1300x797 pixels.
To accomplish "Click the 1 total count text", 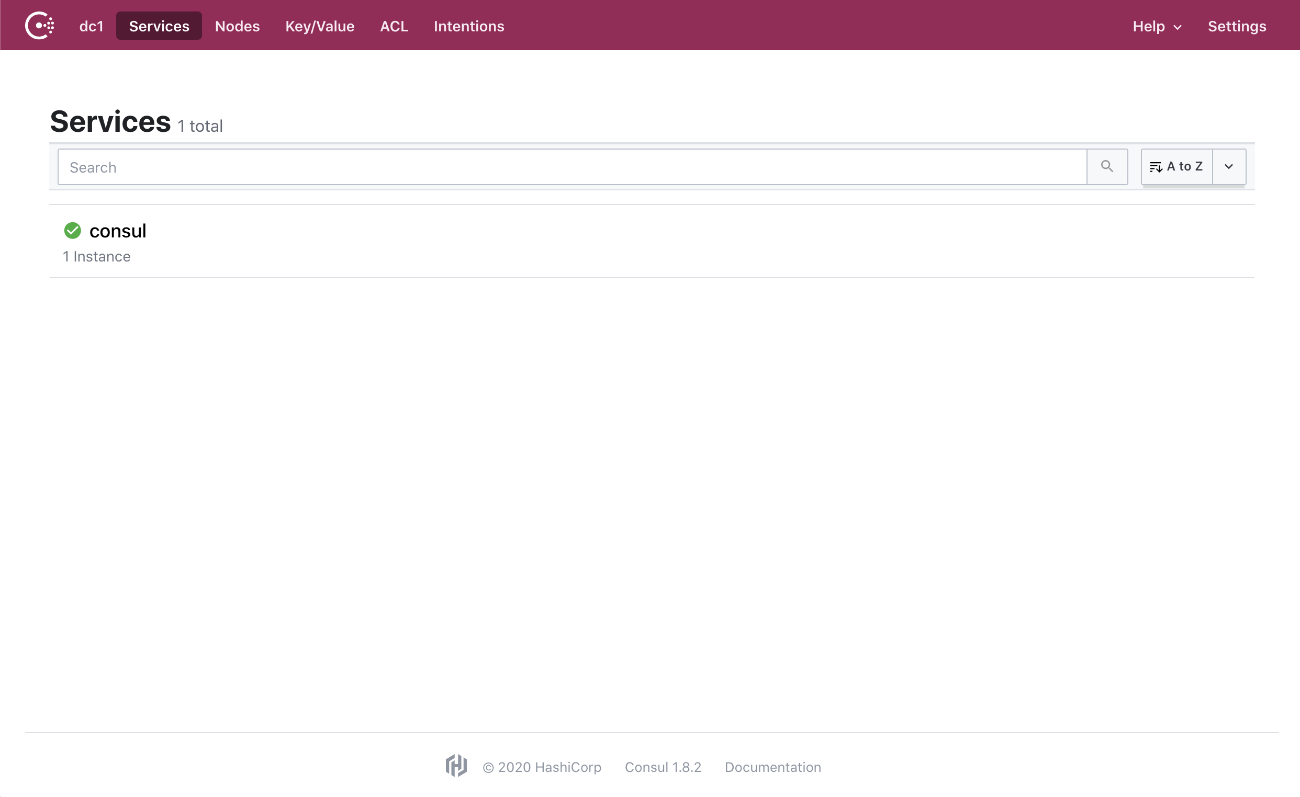I will click(x=200, y=126).
